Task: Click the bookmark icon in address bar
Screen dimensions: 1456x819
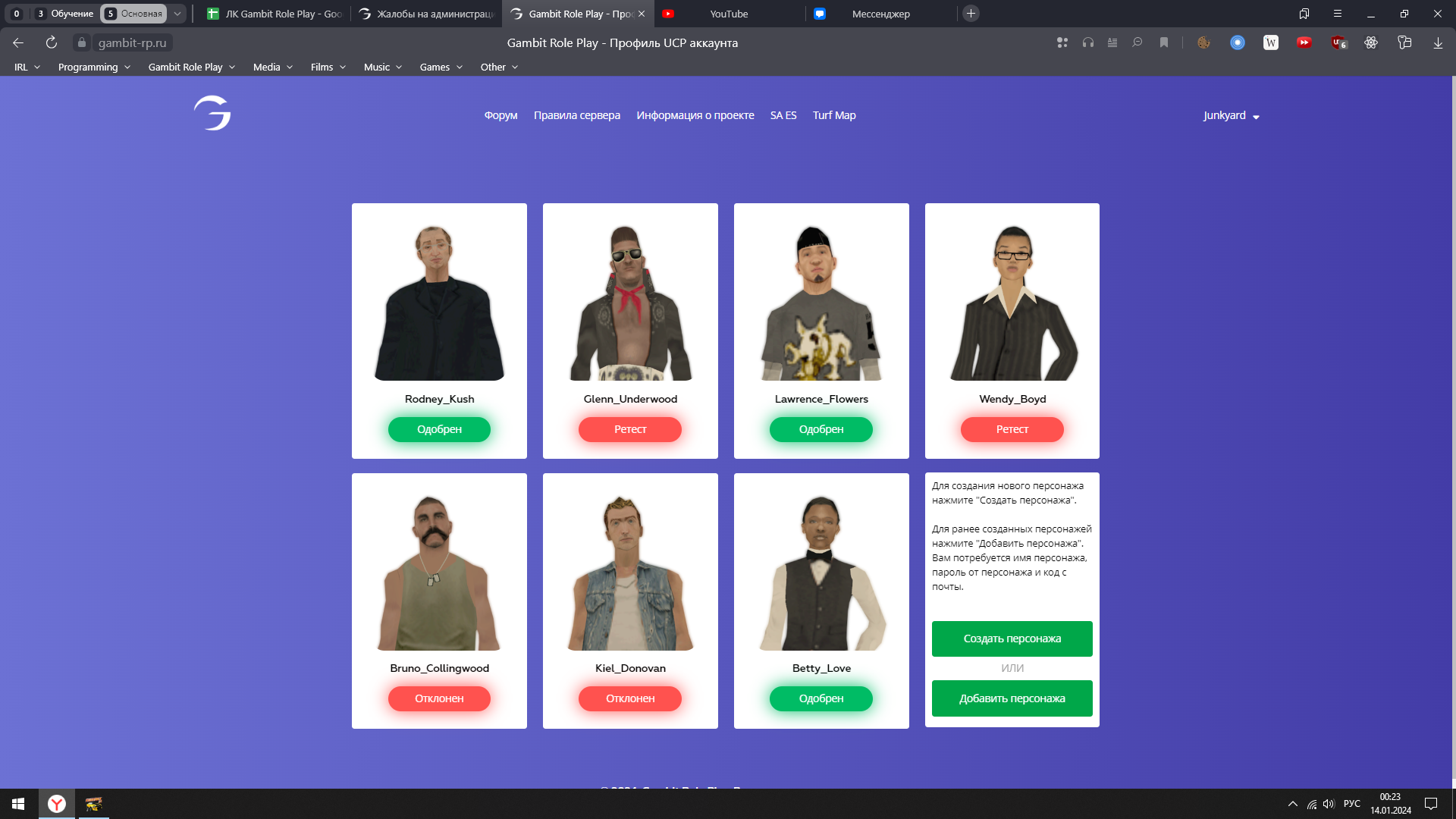Action: 1164,42
